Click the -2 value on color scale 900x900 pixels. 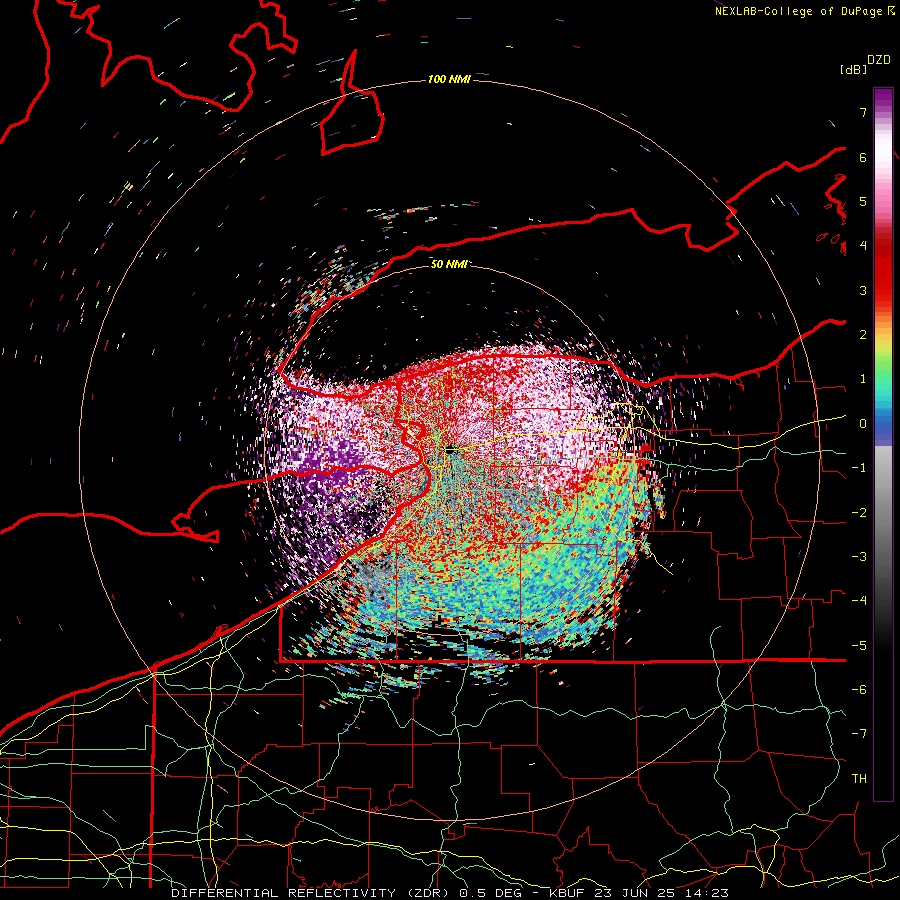point(859,513)
